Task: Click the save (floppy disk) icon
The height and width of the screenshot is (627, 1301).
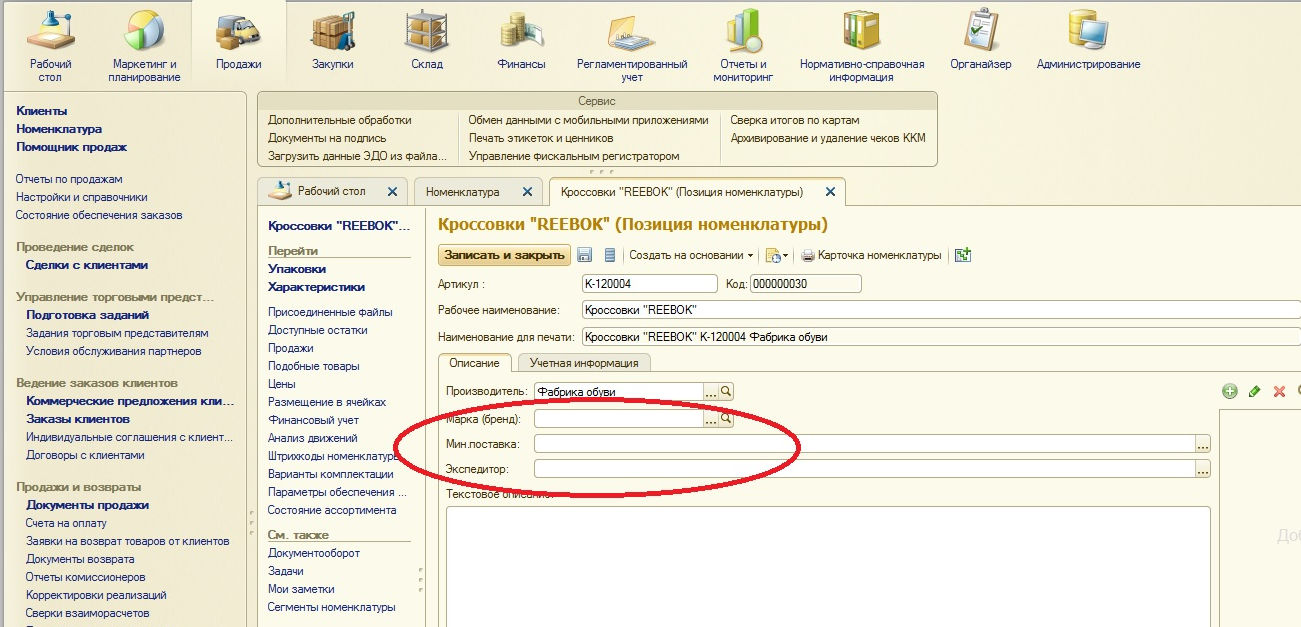Action: (x=585, y=255)
